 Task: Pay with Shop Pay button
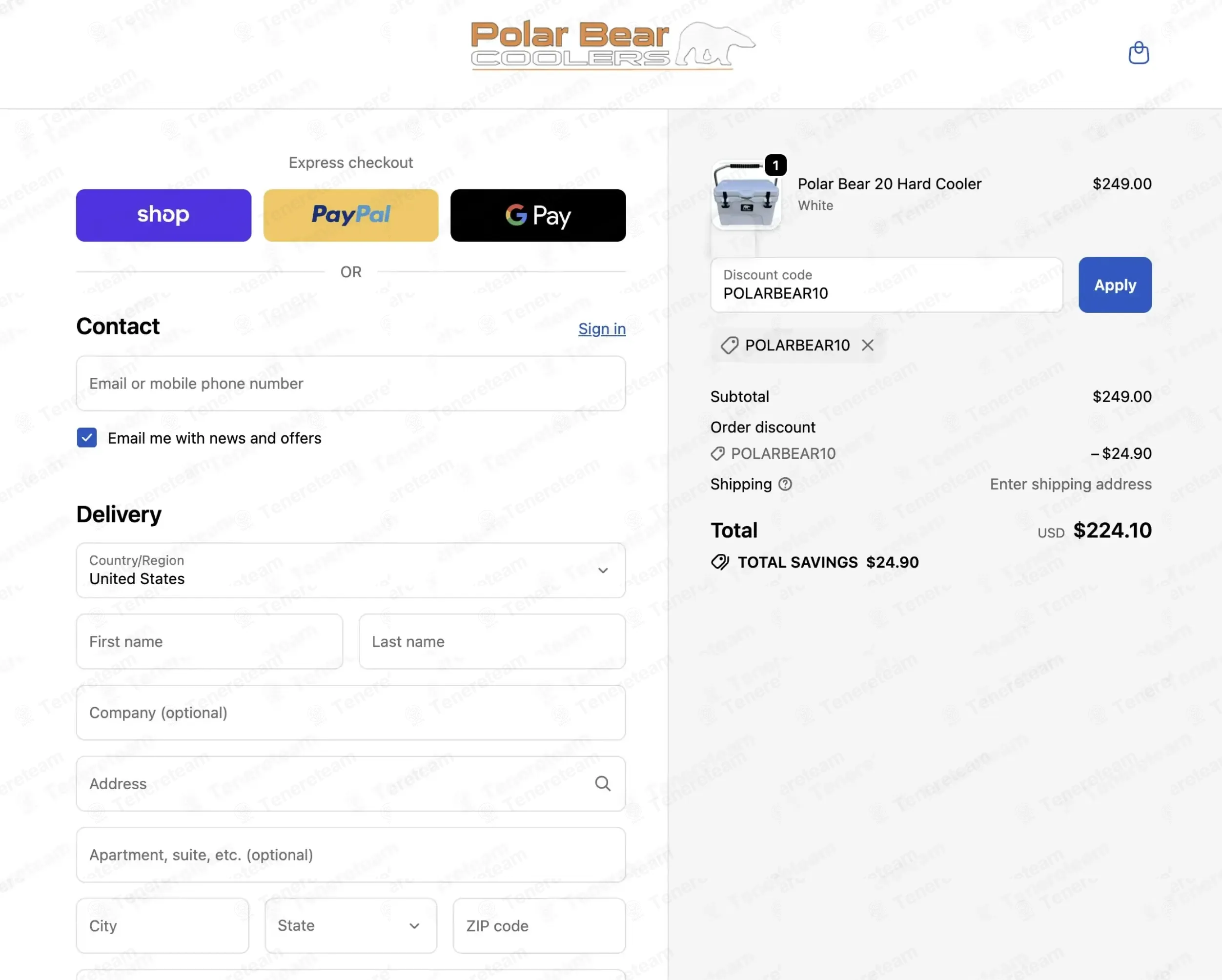(x=163, y=215)
